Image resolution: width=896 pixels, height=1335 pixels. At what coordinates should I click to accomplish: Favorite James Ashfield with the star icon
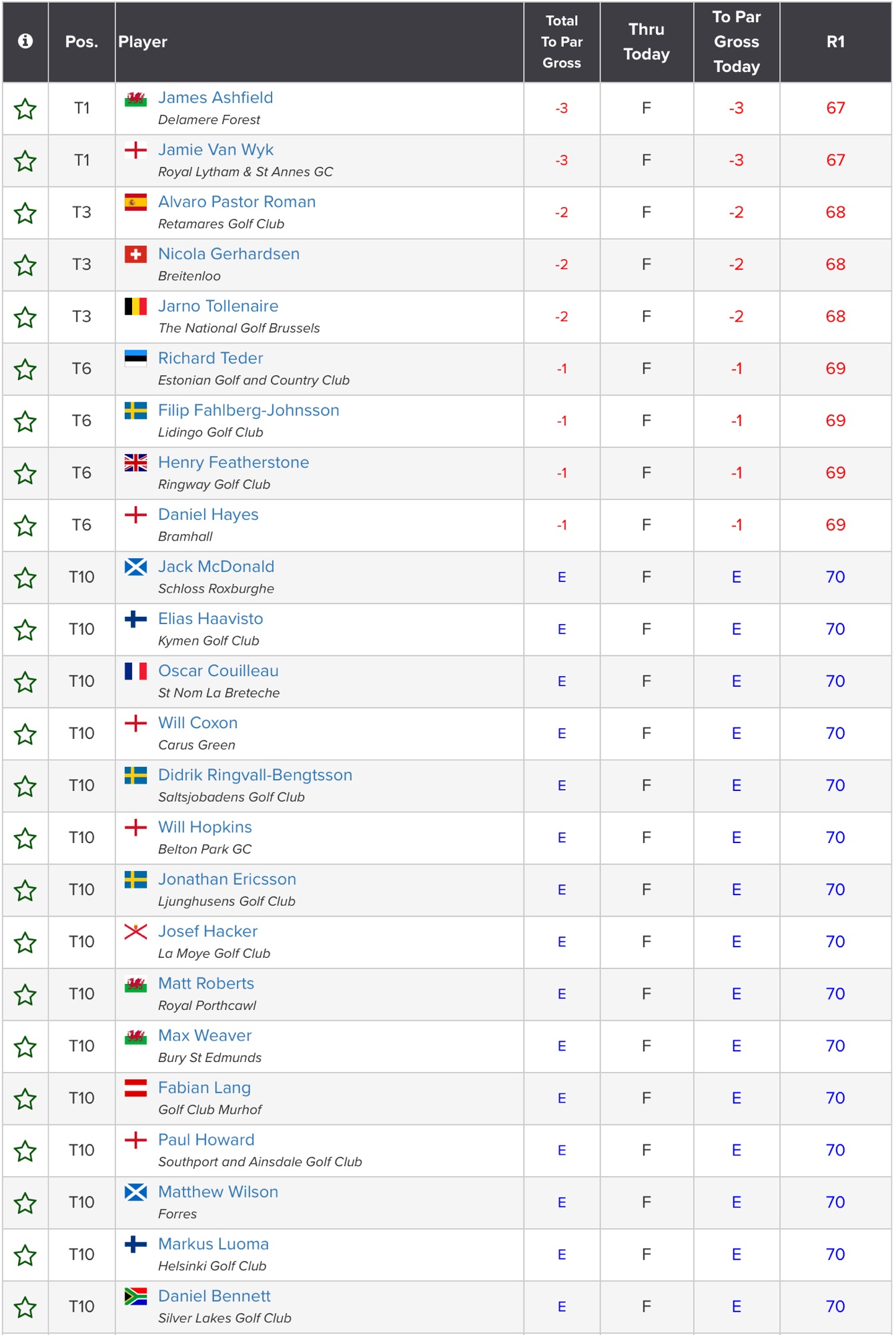(x=25, y=109)
